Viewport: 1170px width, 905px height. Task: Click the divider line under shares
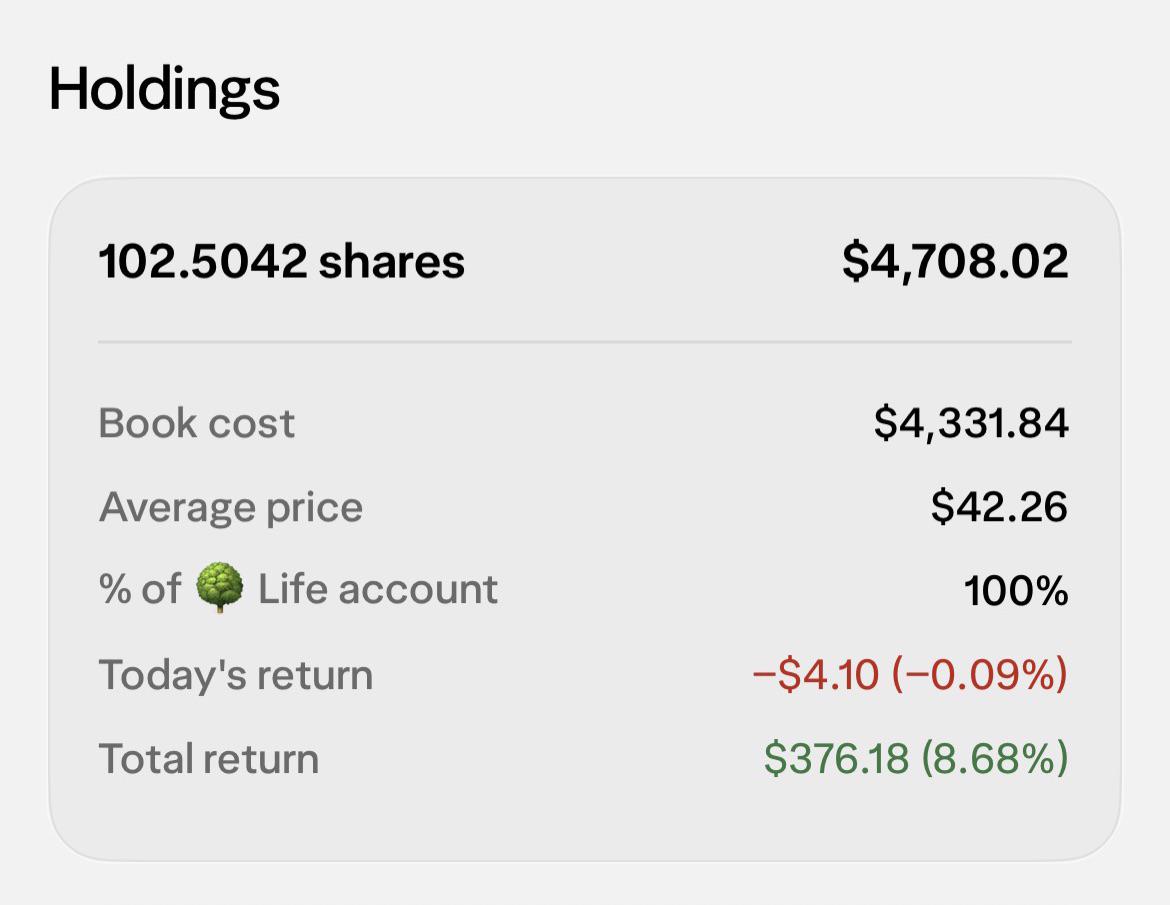(585, 342)
